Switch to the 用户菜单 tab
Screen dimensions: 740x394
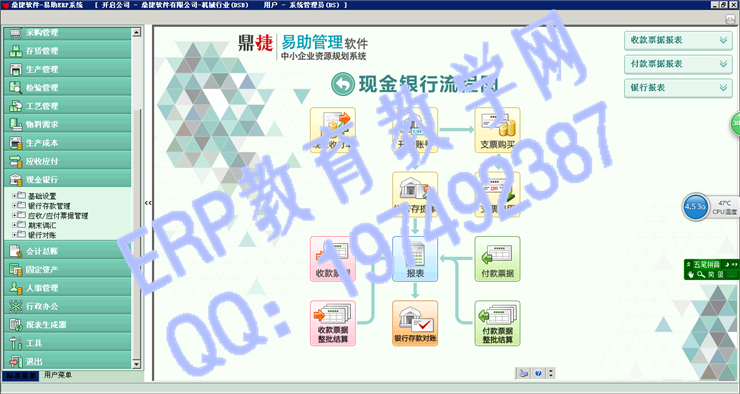tap(58, 375)
